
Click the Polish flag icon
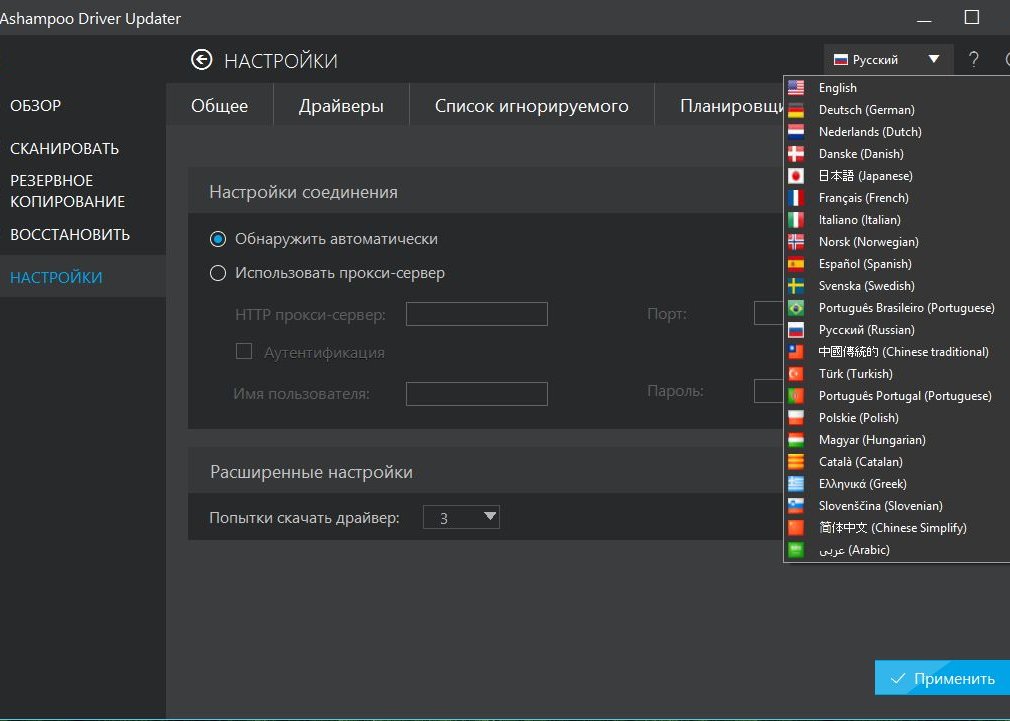pos(796,418)
